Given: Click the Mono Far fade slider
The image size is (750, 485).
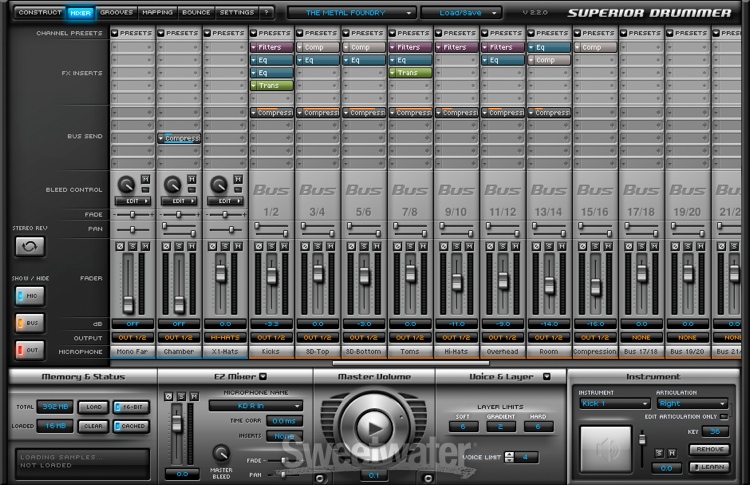Looking at the screenshot, I should 132,214.
